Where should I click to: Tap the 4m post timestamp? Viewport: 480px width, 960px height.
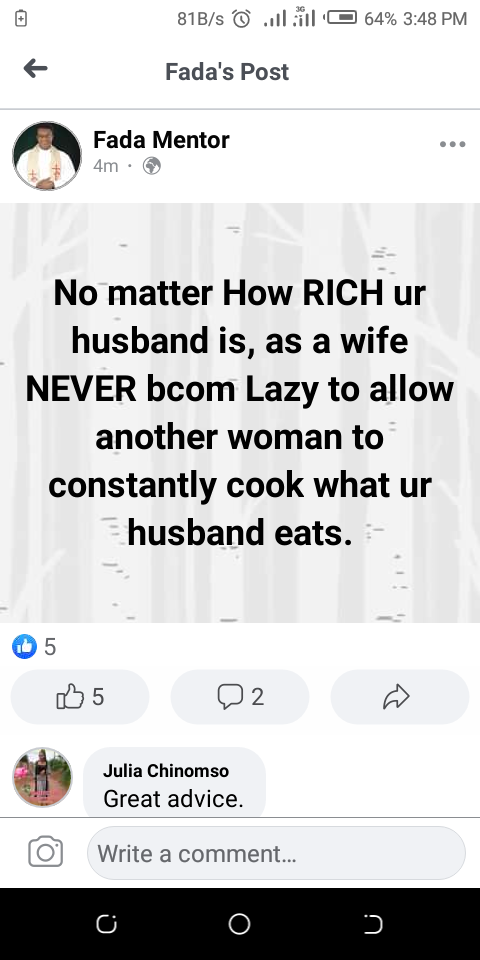pos(105,166)
